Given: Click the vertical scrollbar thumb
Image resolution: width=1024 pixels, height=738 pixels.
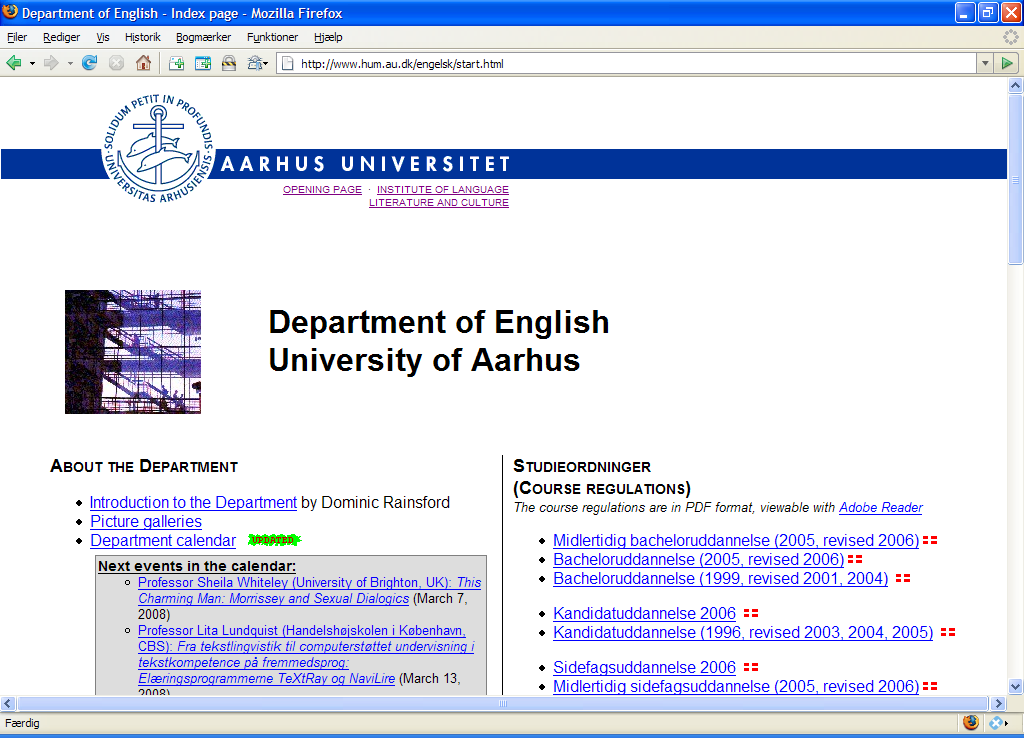Looking at the screenshot, I should click(x=1015, y=179).
